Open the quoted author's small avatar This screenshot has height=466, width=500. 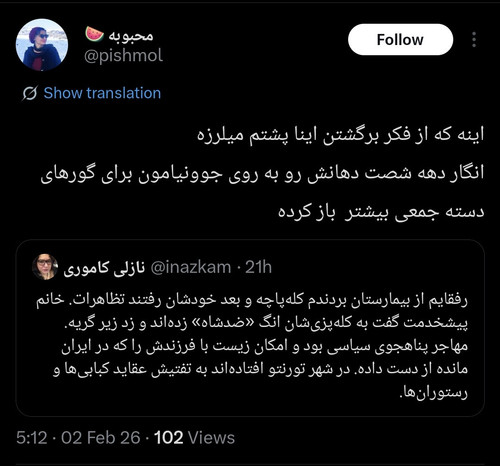click(x=45, y=267)
